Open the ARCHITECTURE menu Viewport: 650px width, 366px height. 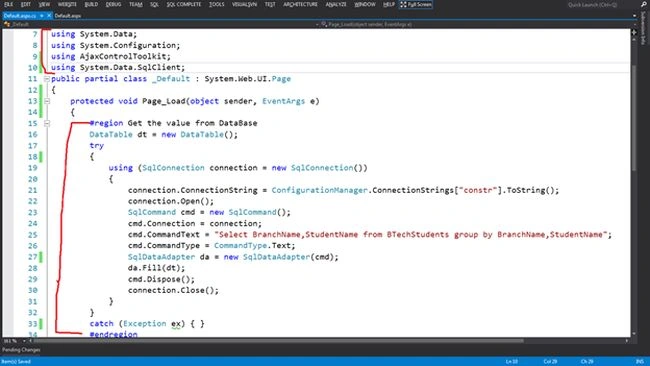tap(300, 4)
